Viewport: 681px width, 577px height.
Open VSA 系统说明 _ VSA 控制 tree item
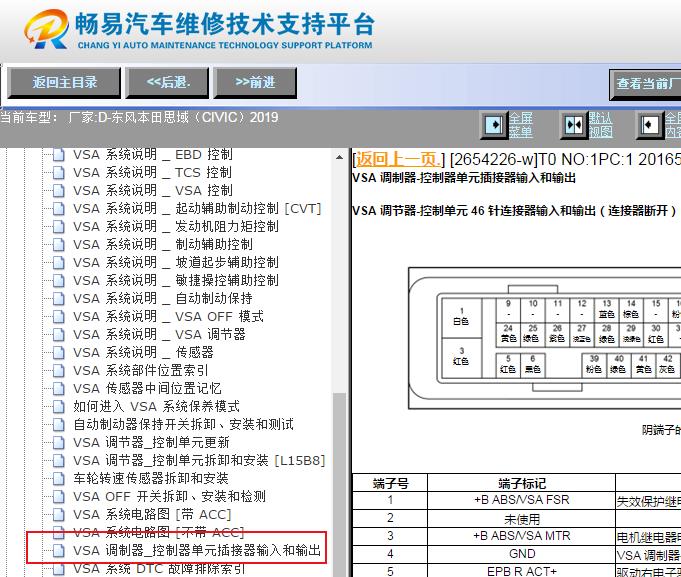153,190
